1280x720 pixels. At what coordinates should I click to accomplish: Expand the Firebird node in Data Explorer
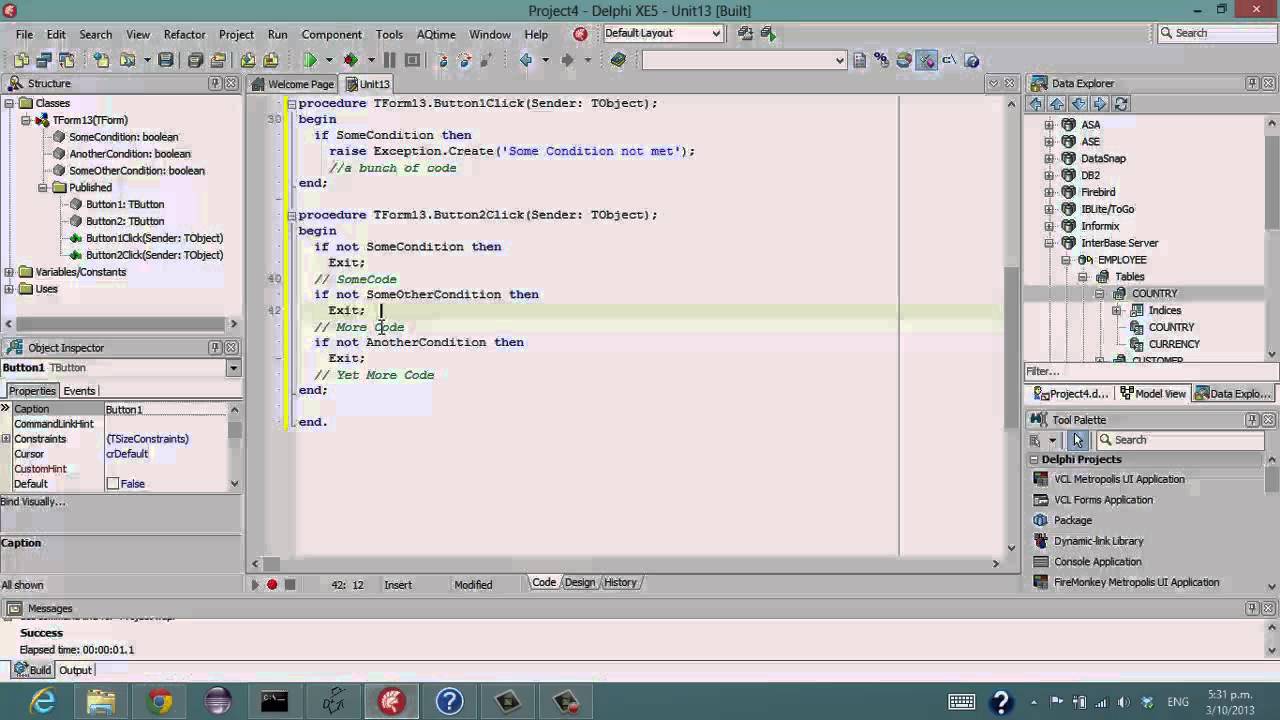[1049, 192]
